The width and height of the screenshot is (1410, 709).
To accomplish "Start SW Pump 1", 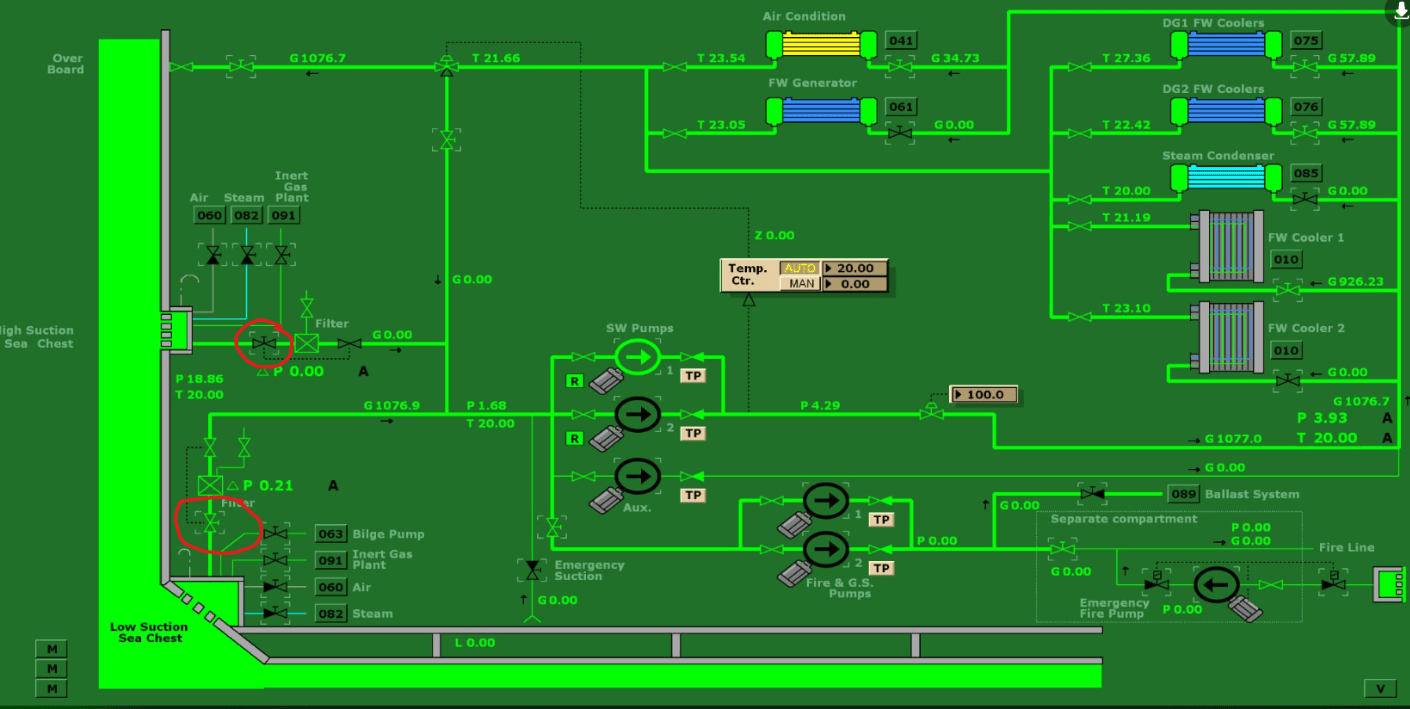I will coord(637,356).
